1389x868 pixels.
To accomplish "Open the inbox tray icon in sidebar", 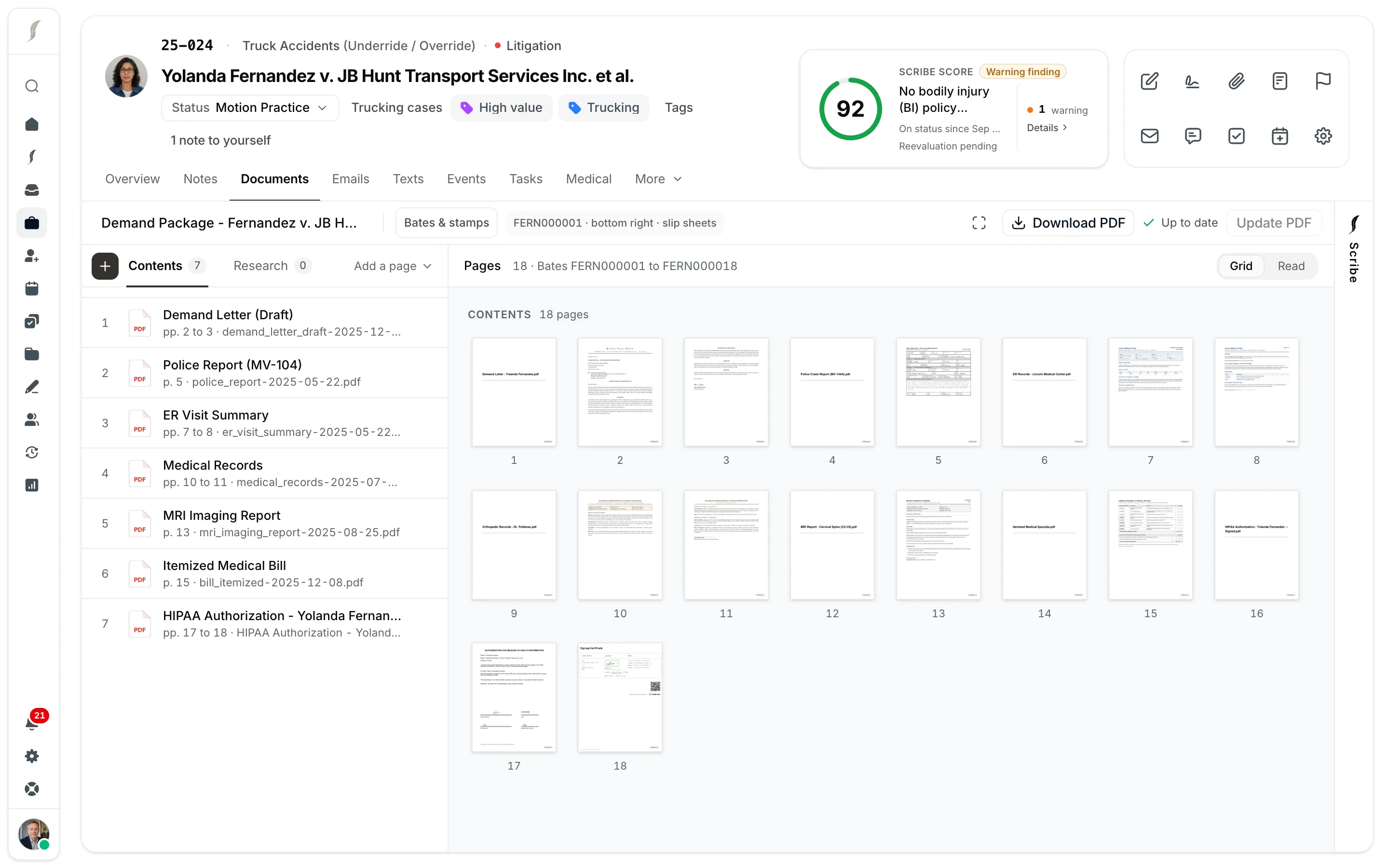I will (x=32, y=190).
